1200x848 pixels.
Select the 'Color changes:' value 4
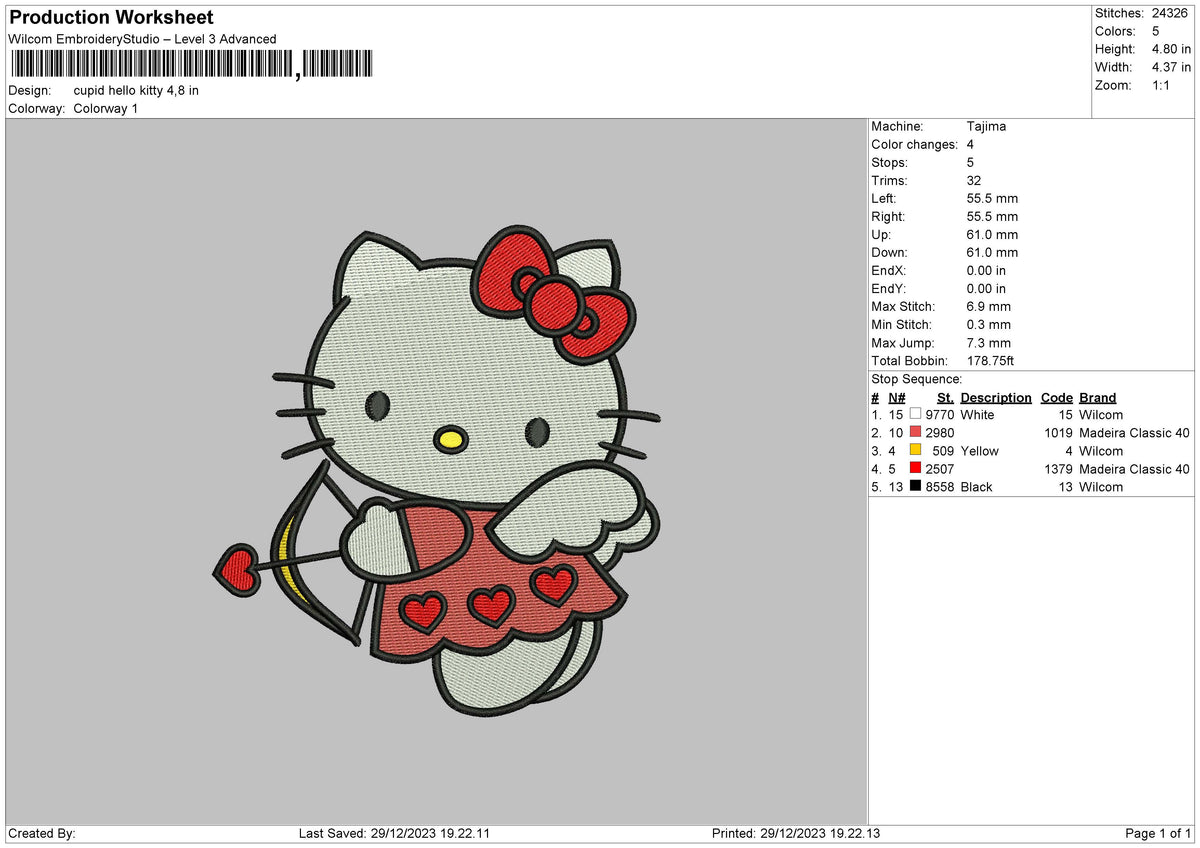point(971,144)
